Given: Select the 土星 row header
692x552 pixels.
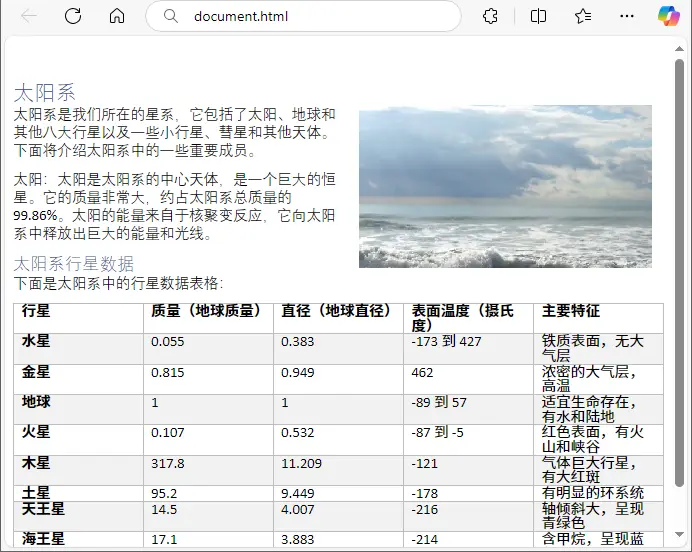Looking at the screenshot, I should [x=36, y=493].
